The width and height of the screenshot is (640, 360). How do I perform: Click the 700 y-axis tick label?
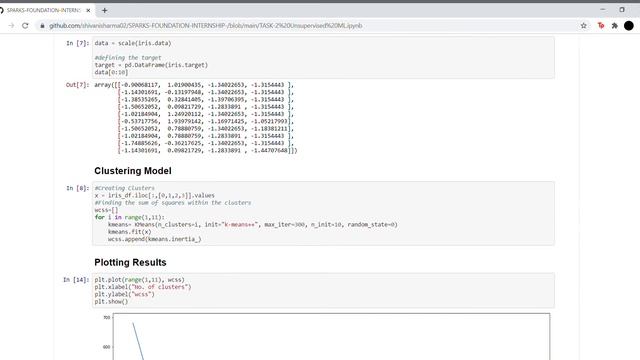(107, 318)
